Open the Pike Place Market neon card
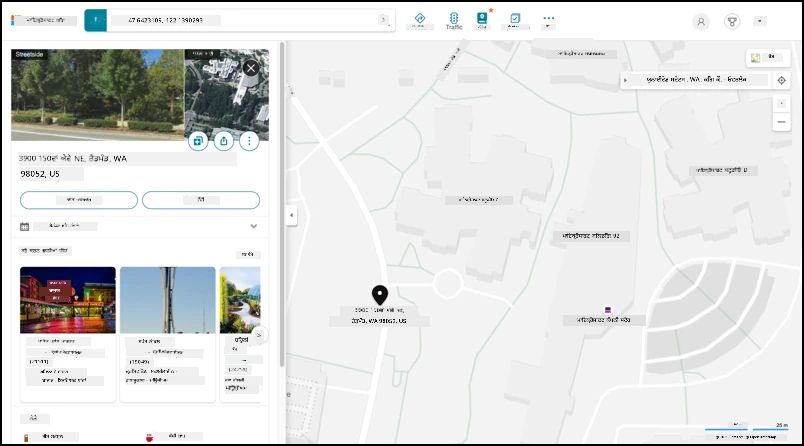Image resolution: width=804 pixels, height=446 pixels. [x=68, y=333]
